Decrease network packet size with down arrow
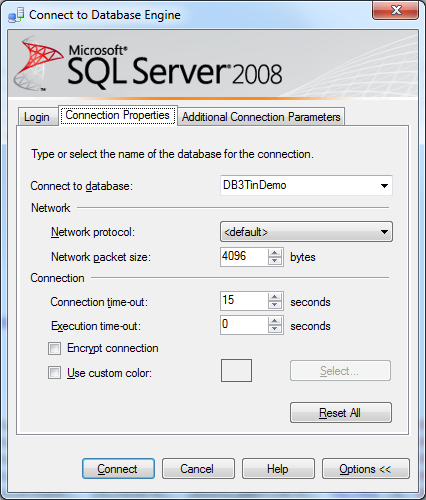This screenshot has height=500, width=426. click(x=275, y=261)
